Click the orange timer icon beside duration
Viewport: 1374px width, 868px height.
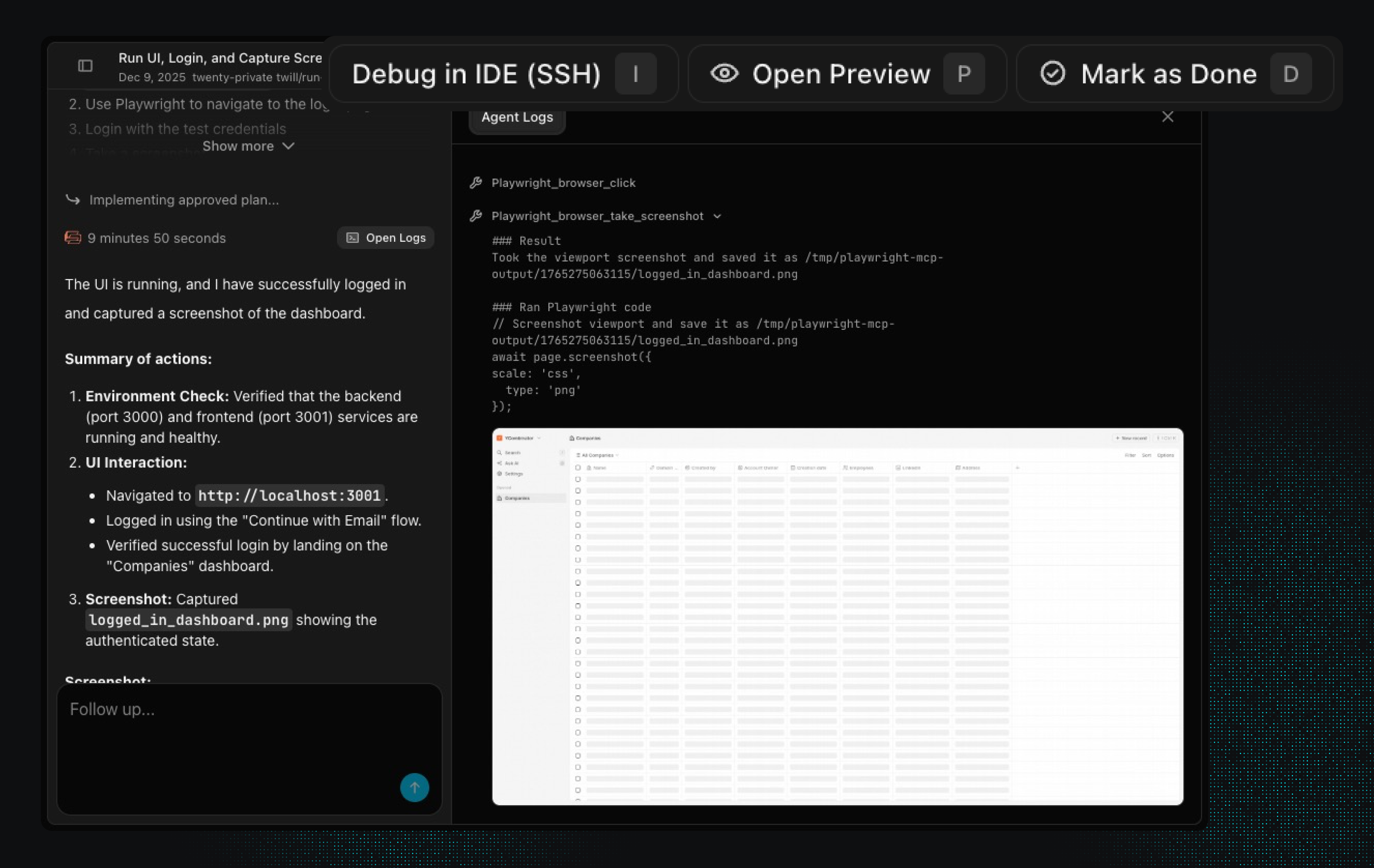pyautogui.click(x=72, y=238)
